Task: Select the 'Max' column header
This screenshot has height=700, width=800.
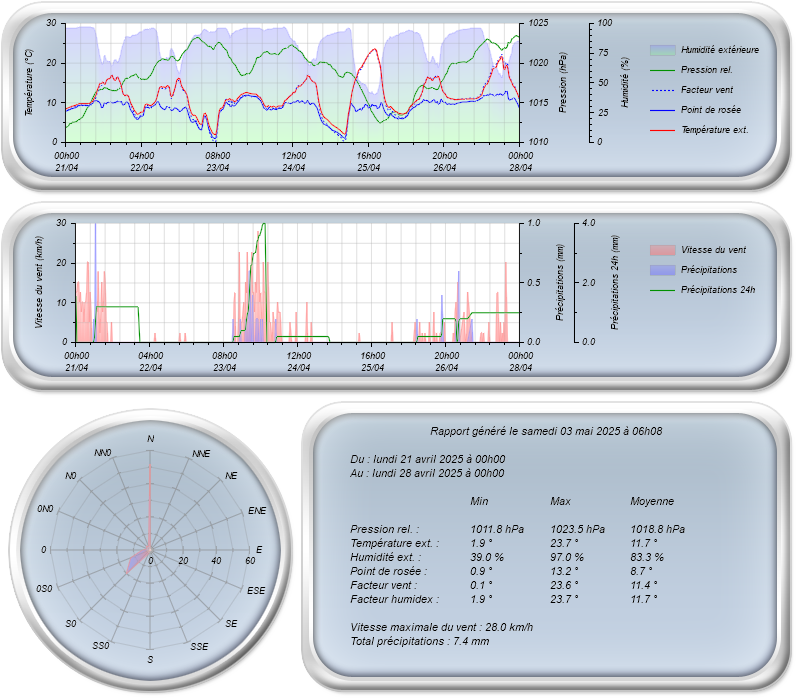Action: [x=560, y=502]
